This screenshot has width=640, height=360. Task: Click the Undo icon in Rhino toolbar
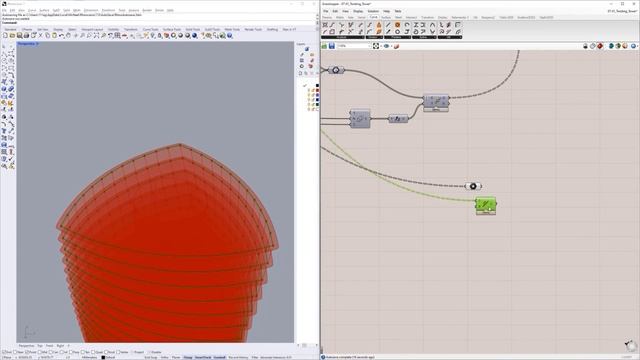tap(61, 36)
